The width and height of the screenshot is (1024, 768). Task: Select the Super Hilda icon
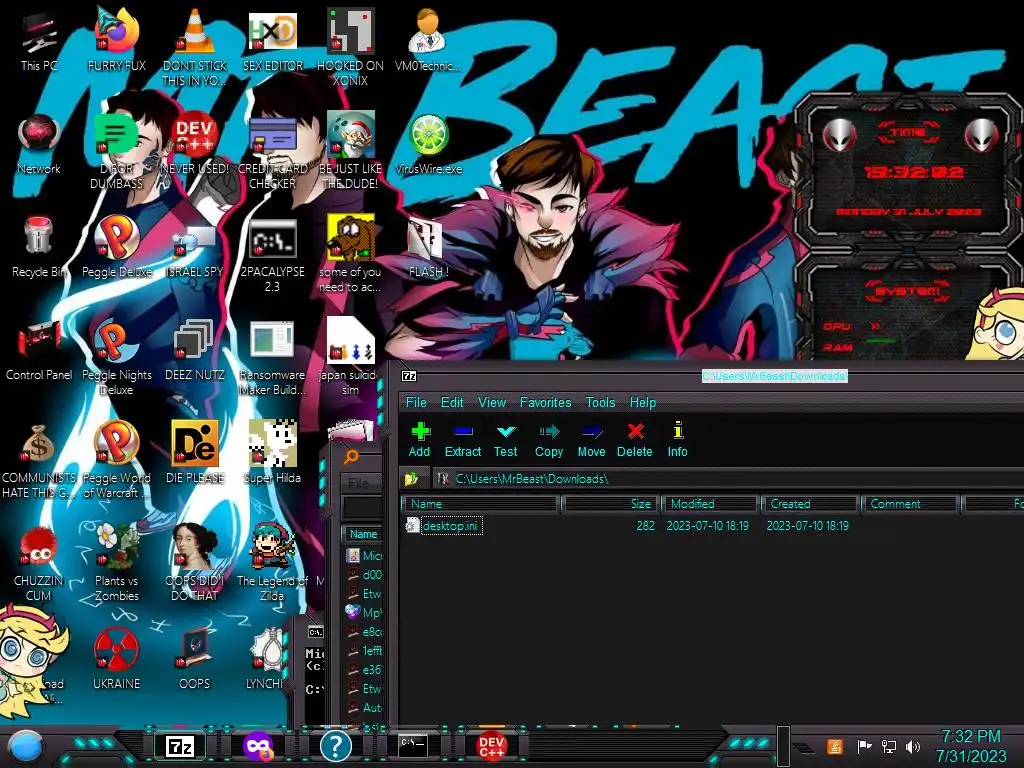pyautogui.click(x=273, y=453)
